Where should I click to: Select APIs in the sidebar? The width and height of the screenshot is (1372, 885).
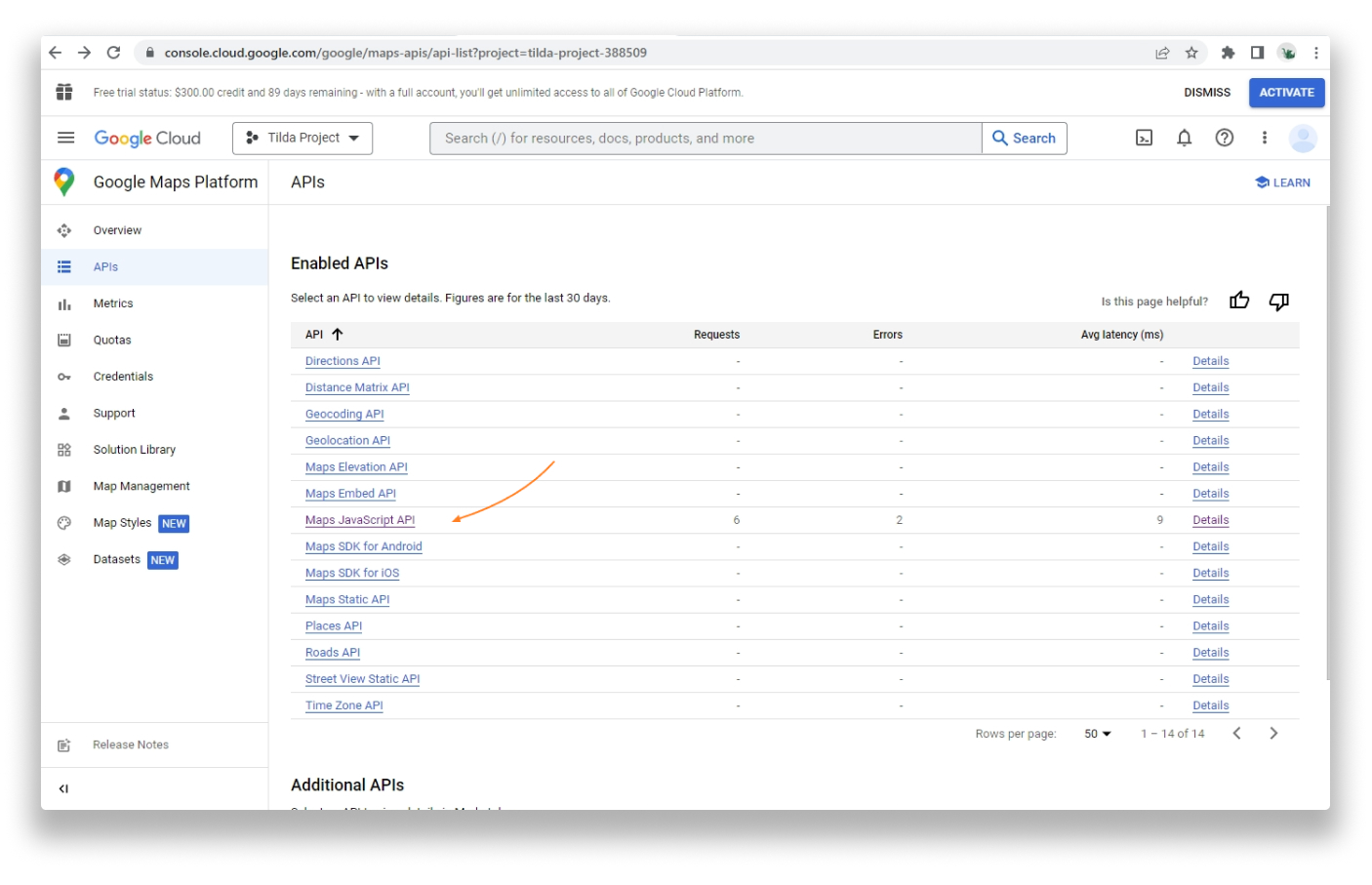pyautogui.click(x=154, y=266)
